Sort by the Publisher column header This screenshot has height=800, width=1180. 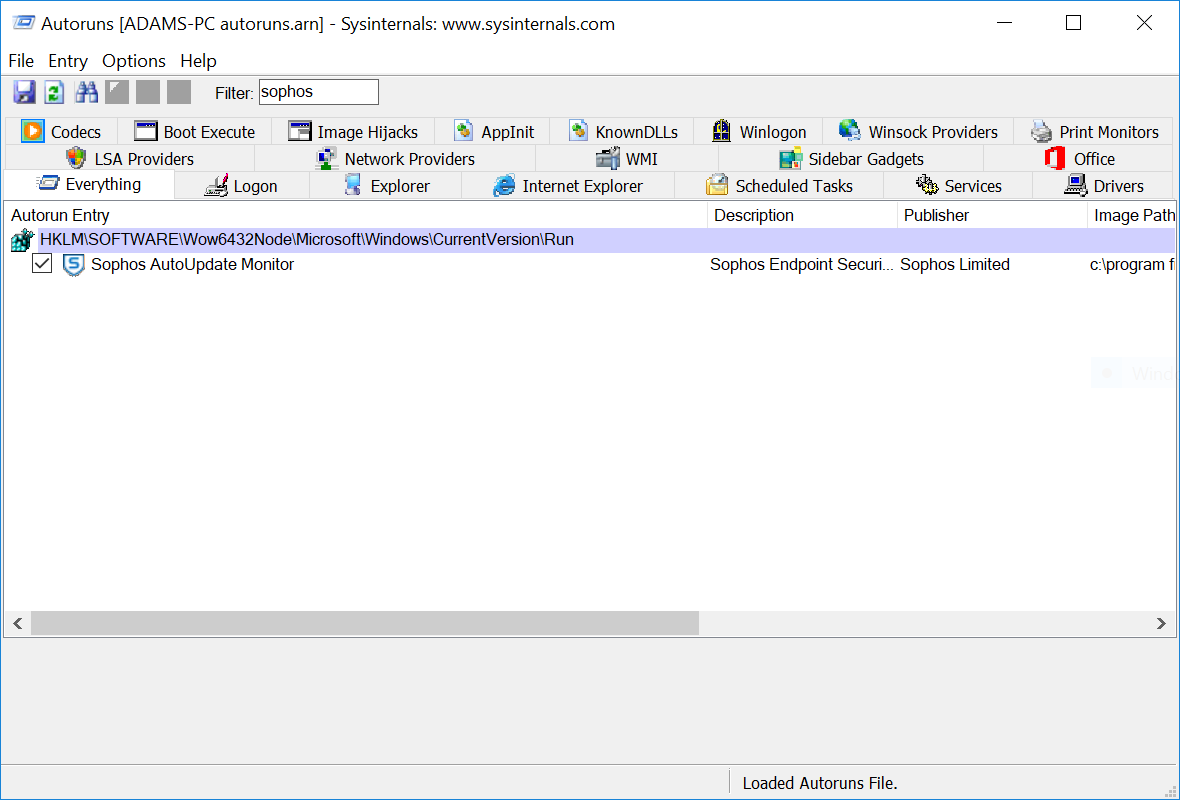tap(992, 215)
